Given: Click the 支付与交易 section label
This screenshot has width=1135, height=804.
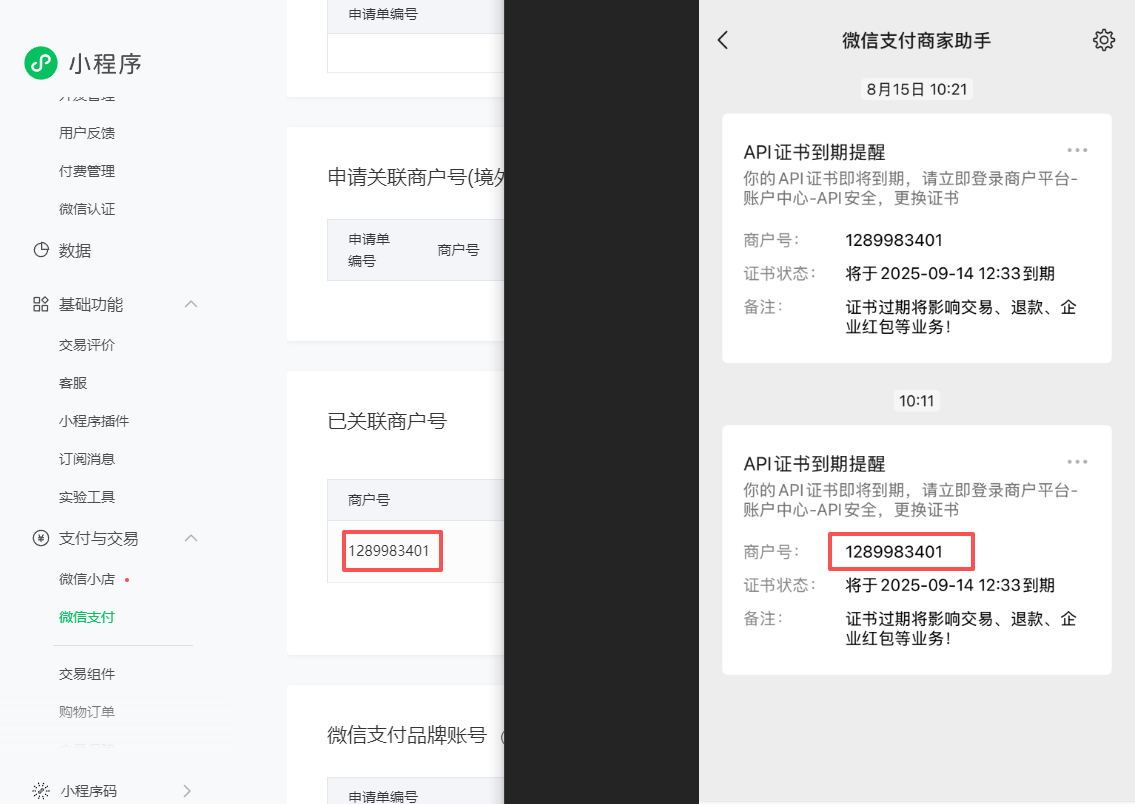Looking at the screenshot, I should (x=98, y=538).
